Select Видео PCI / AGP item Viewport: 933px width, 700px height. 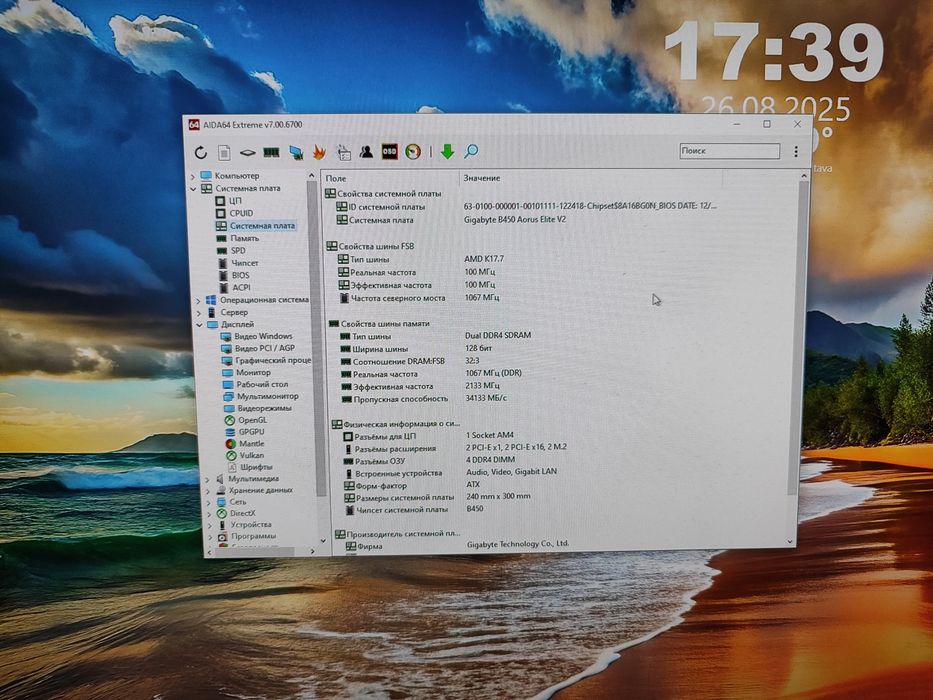(265, 348)
